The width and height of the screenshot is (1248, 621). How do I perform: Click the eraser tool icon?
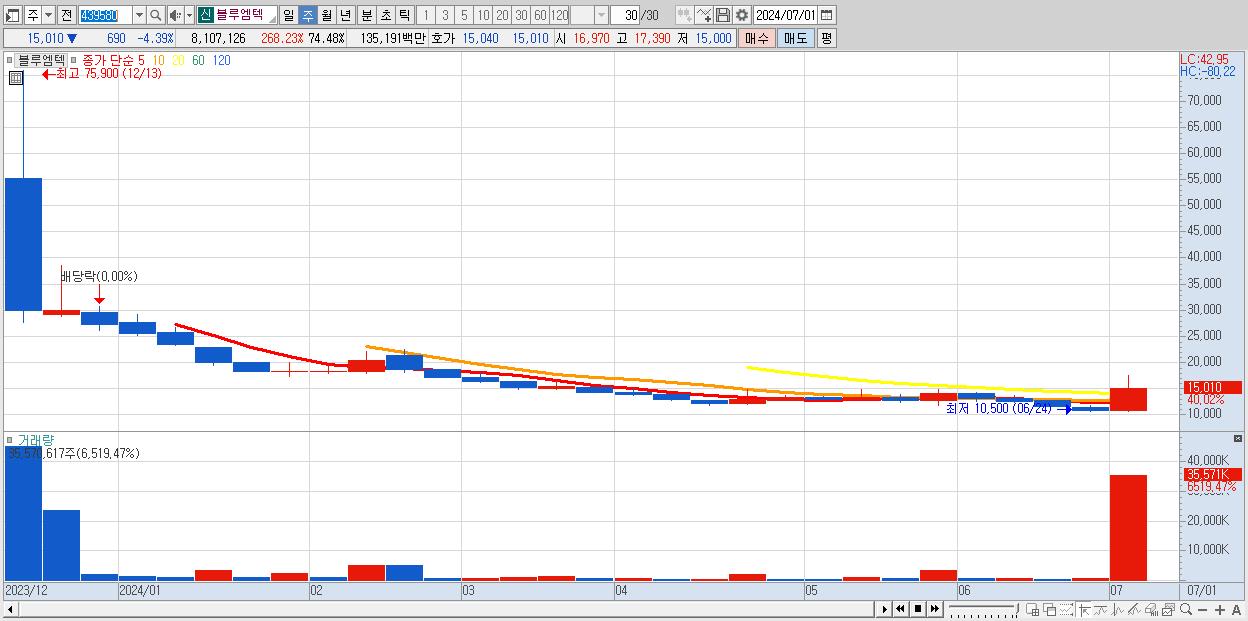point(1152,609)
